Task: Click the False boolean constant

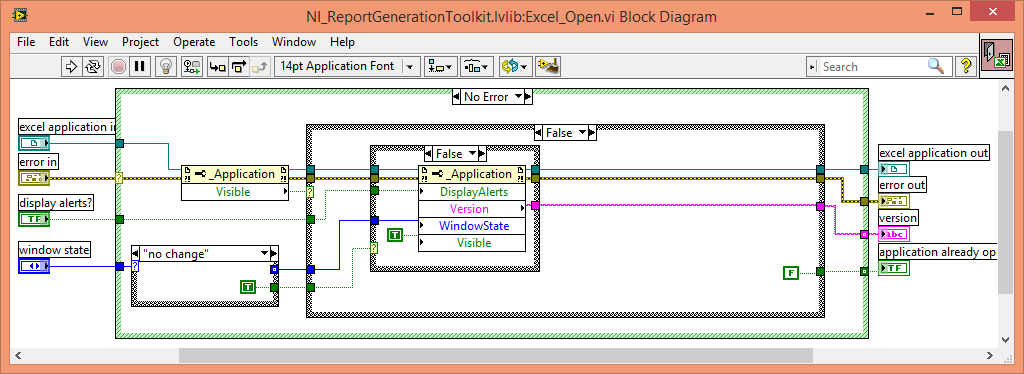Action: (791, 272)
